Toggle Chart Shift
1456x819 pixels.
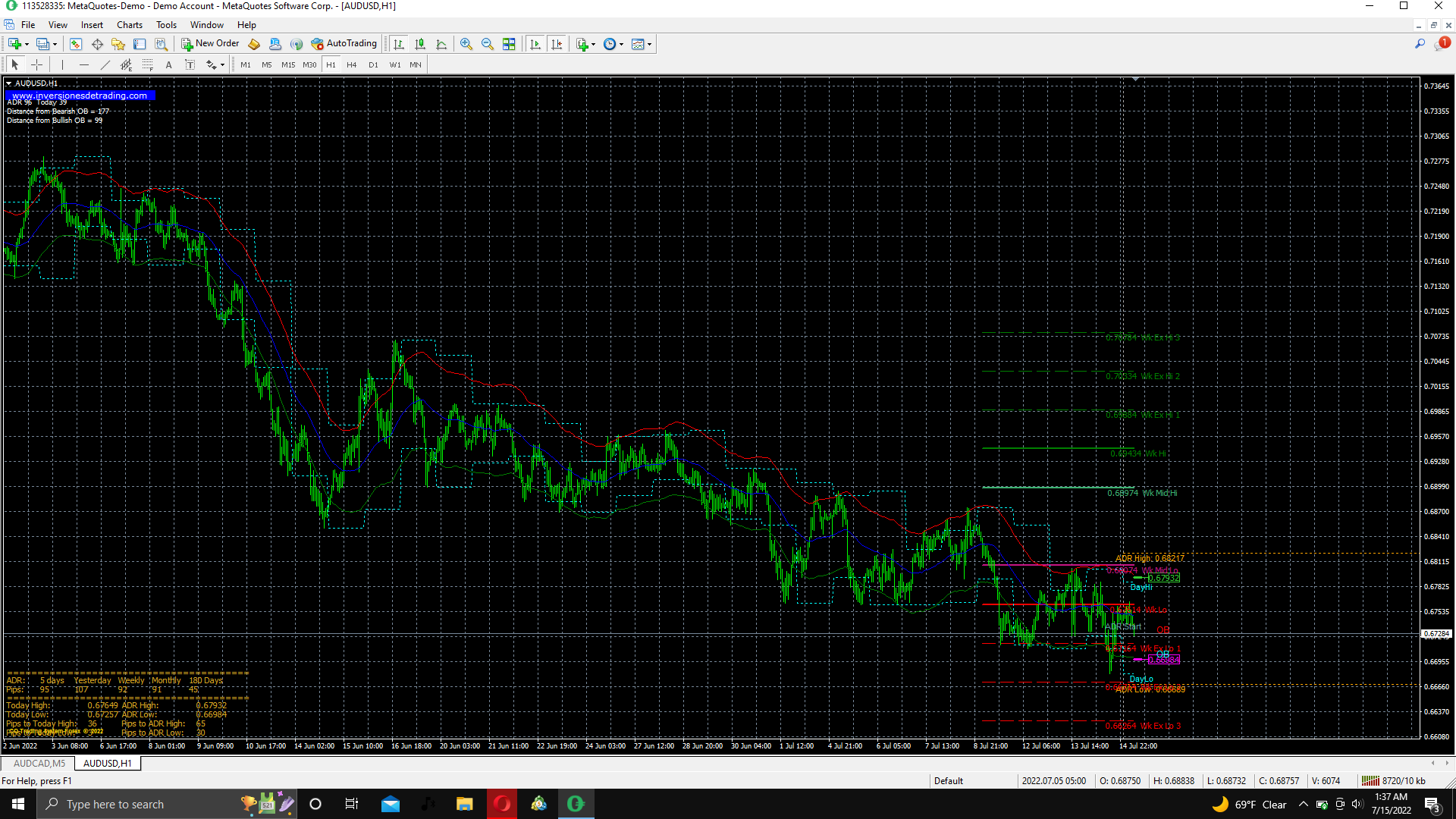pos(557,44)
